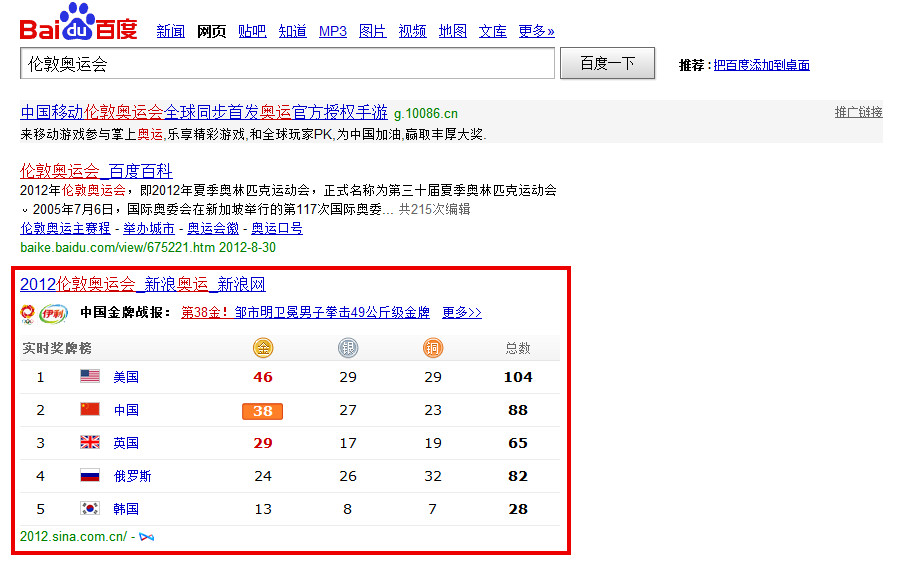Click the 韩国 country link
The image size is (899, 566).
tap(126, 509)
